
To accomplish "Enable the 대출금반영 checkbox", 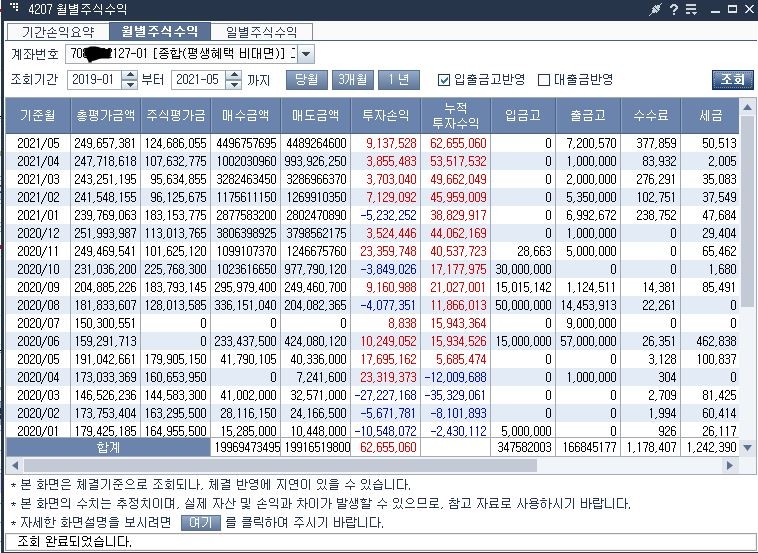I will tap(544, 80).
